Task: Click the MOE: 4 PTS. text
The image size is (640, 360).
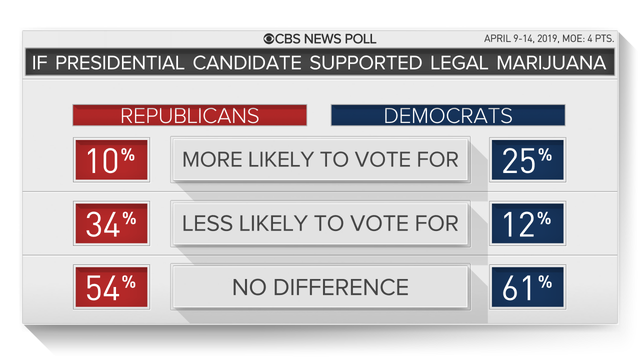Action: click(588, 38)
